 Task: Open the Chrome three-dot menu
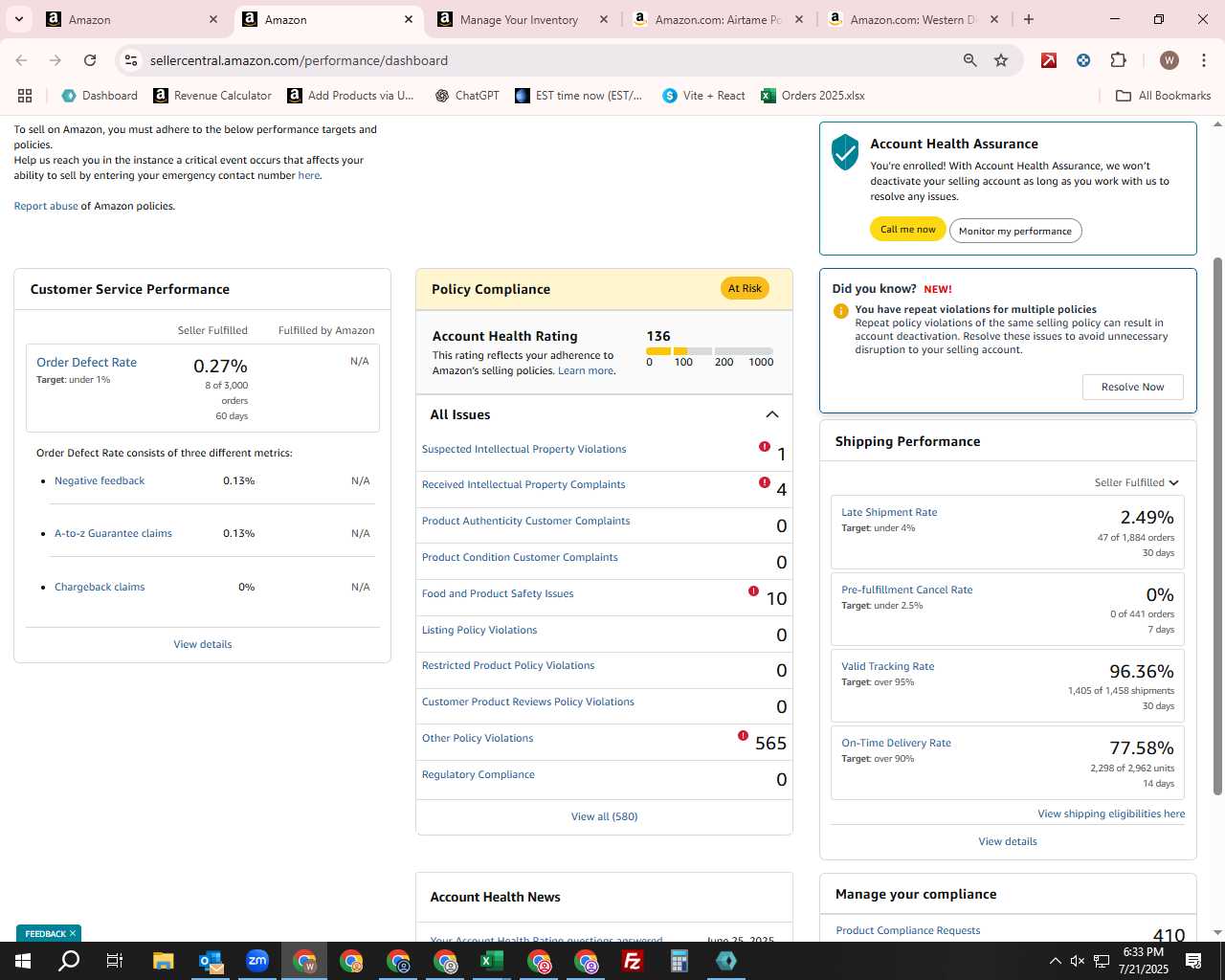[x=1203, y=60]
